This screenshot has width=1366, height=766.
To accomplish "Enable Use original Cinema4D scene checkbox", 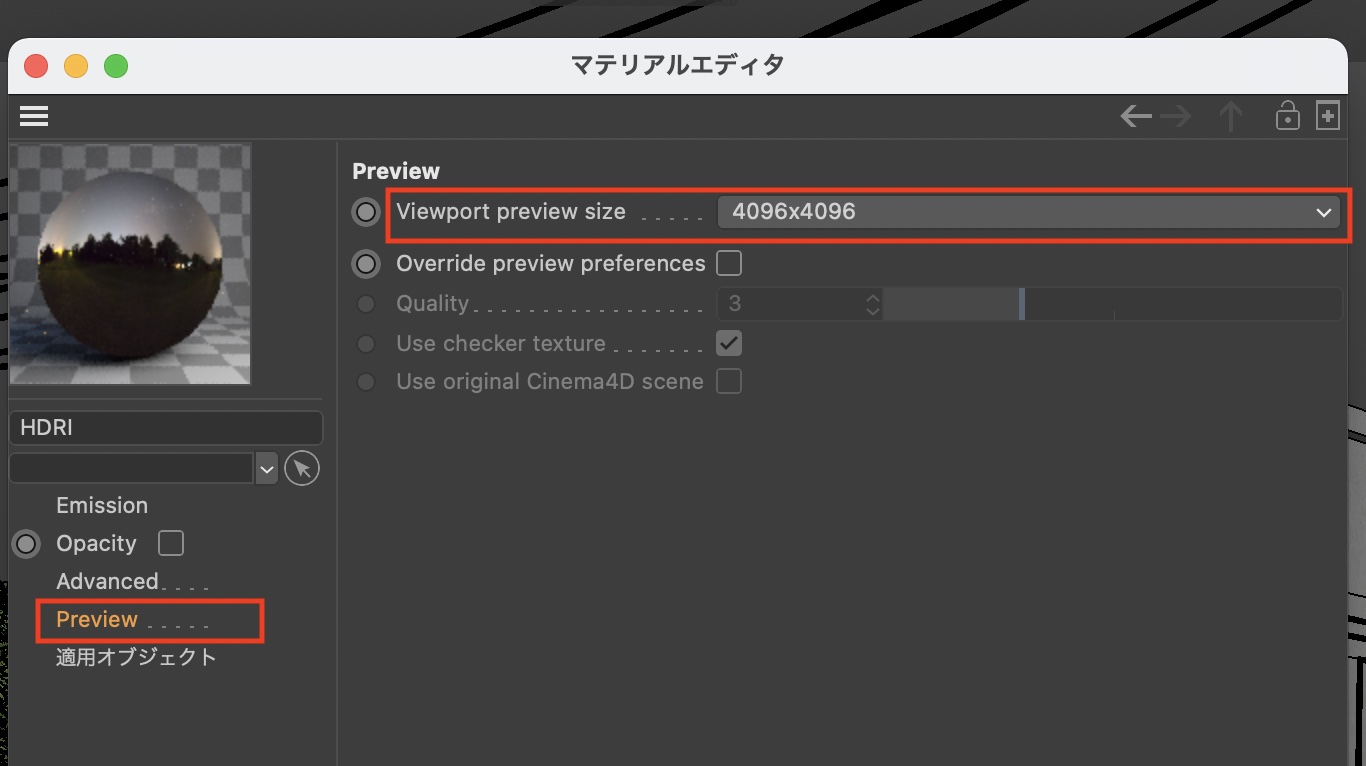I will [x=729, y=381].
